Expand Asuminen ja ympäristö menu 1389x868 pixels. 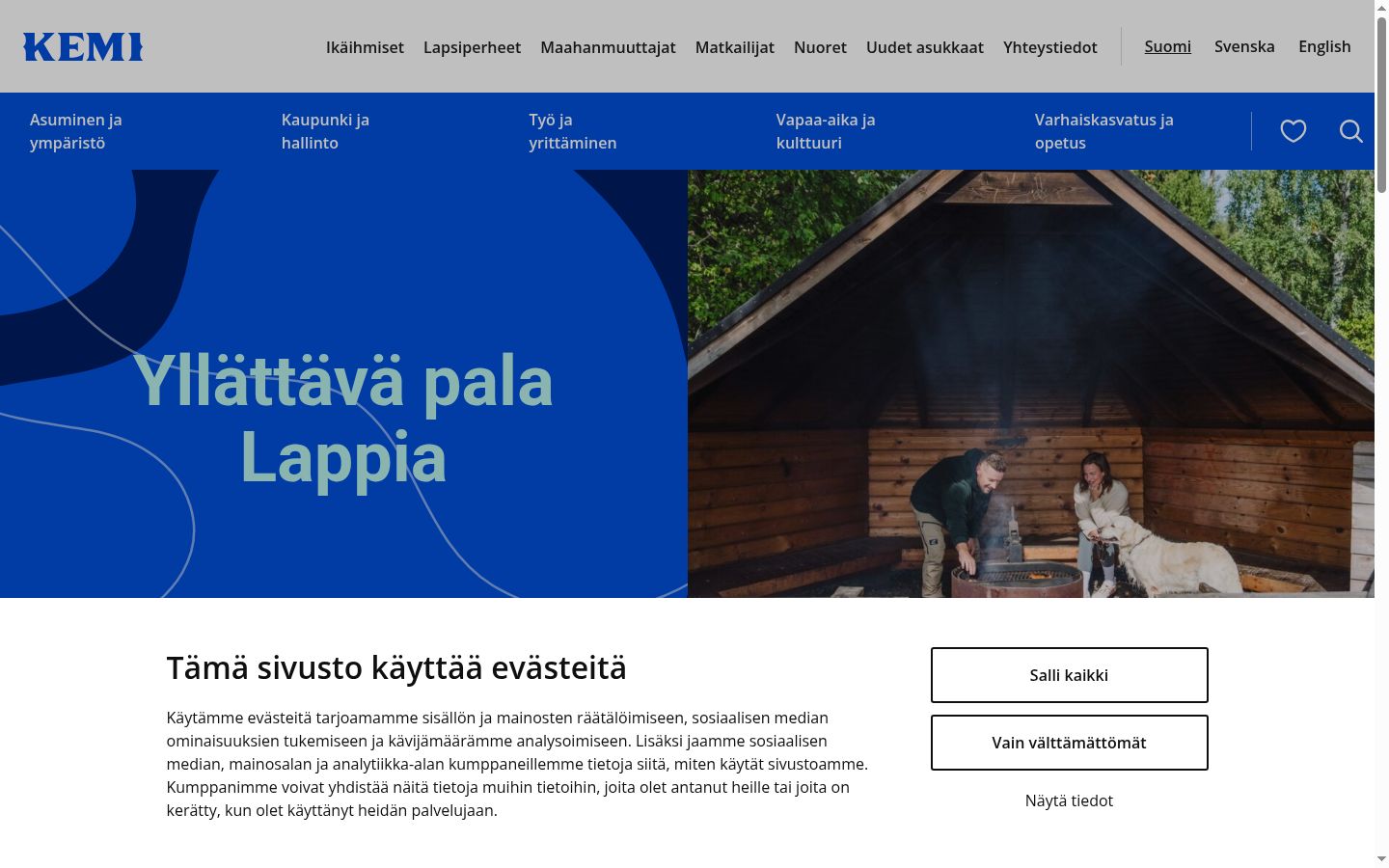pyautogui.click(x=76, y=131)
